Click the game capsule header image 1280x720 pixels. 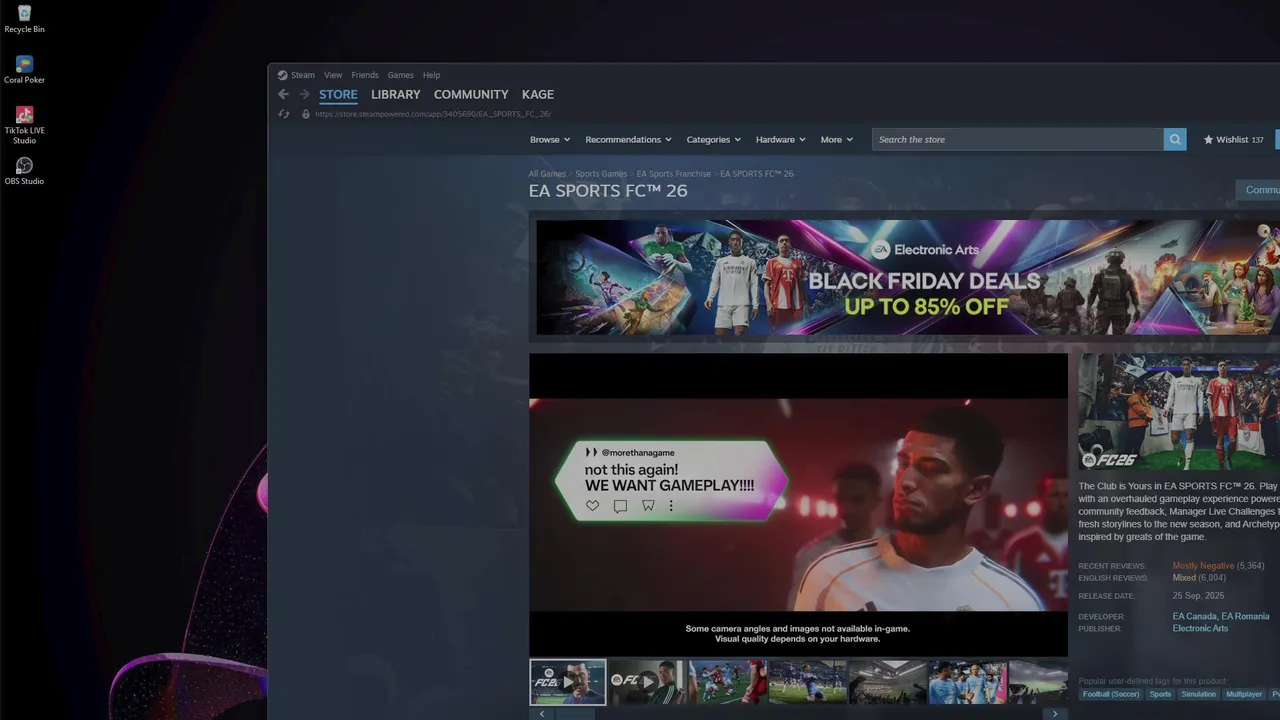tap(1179, 412)
